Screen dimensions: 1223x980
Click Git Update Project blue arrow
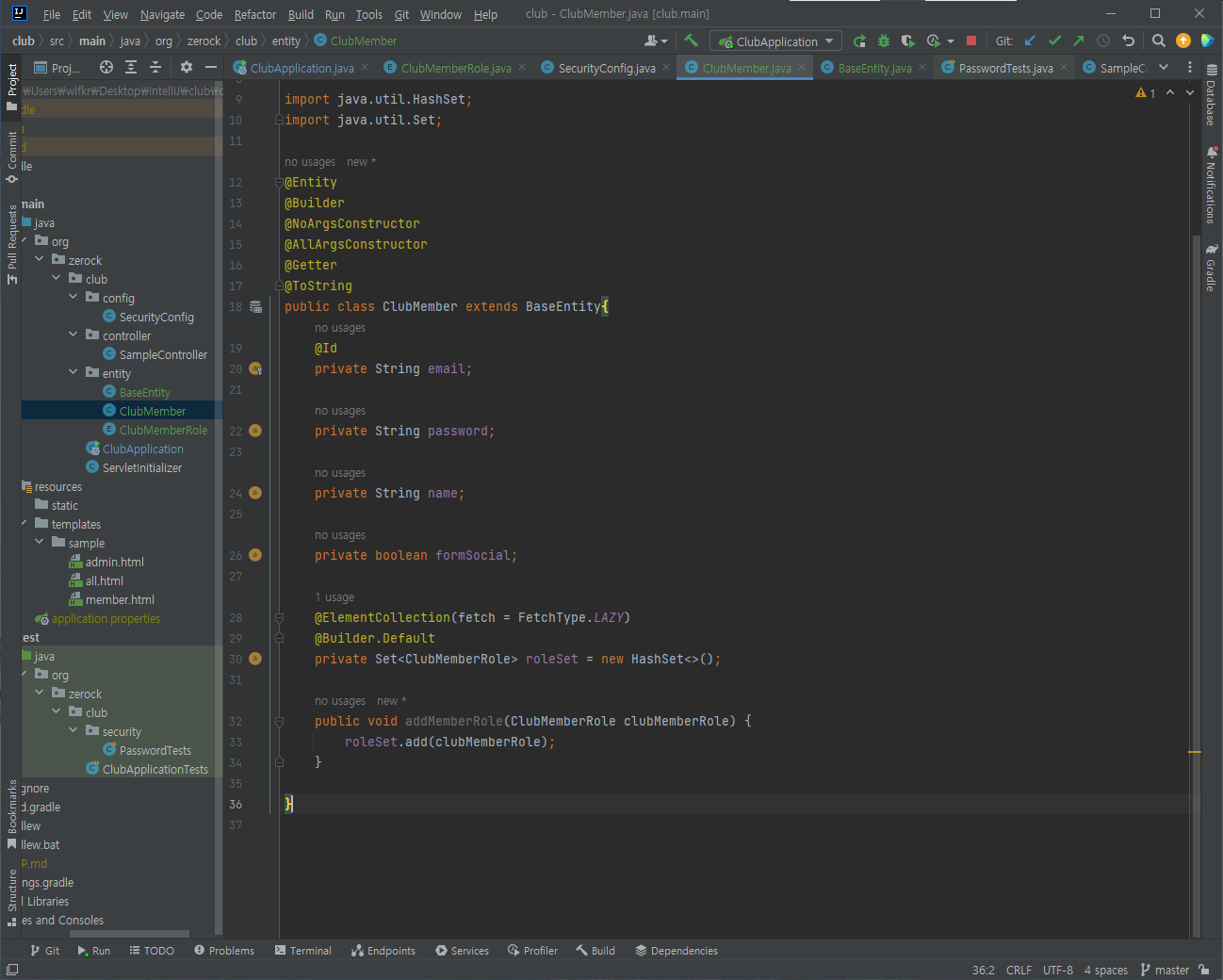click(x=1030, y=41)
